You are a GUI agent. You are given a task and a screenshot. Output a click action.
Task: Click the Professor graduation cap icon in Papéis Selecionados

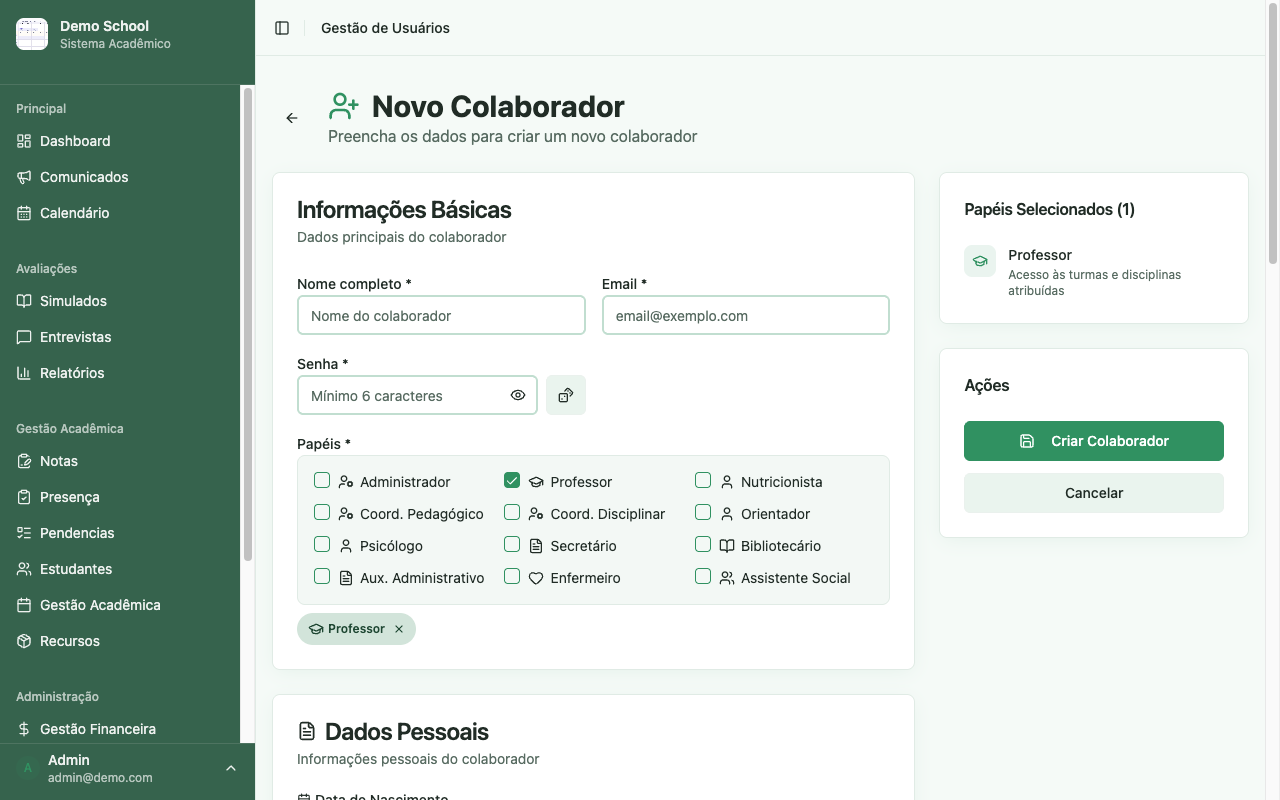[980, 261]
